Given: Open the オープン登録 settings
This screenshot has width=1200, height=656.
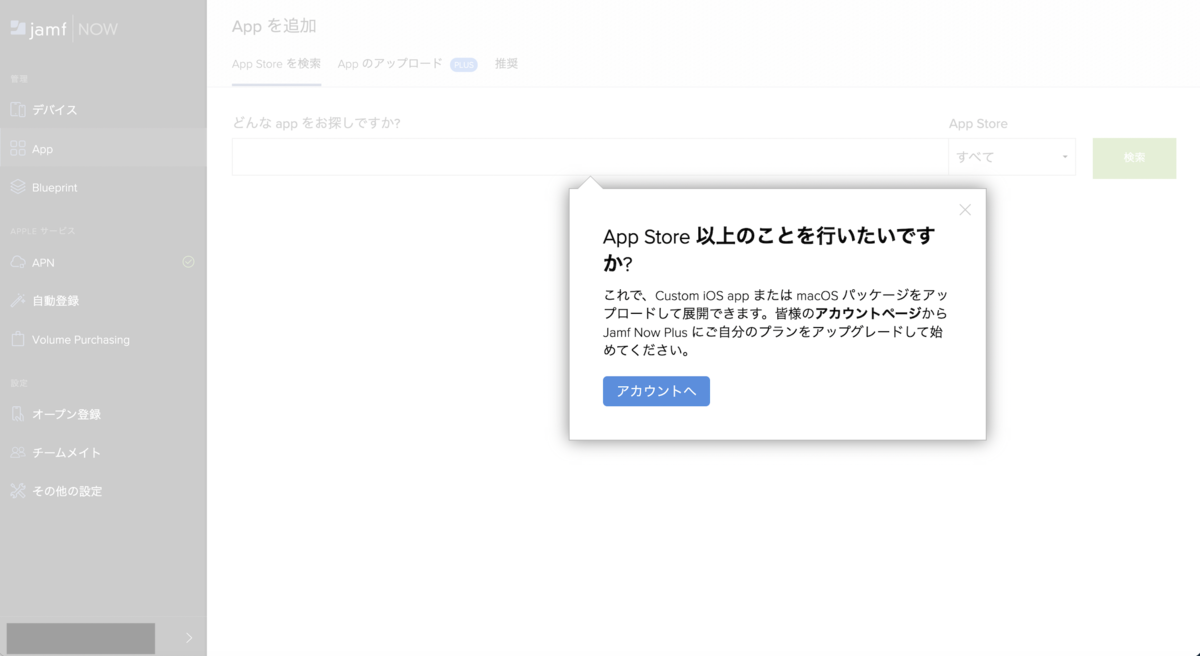Looking at the screenshot, I should [x=62, y=413].
